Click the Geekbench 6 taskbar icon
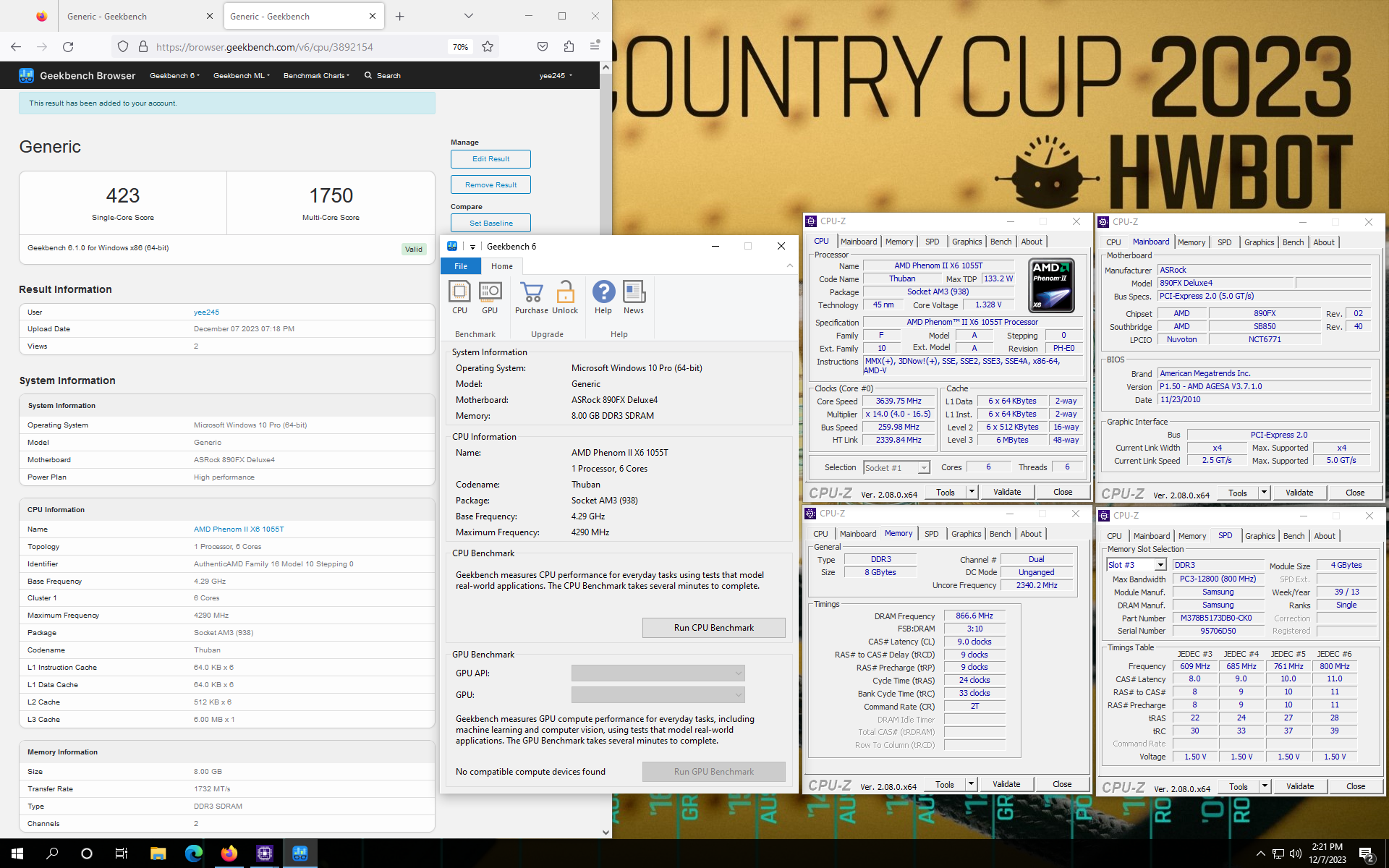 300,854
